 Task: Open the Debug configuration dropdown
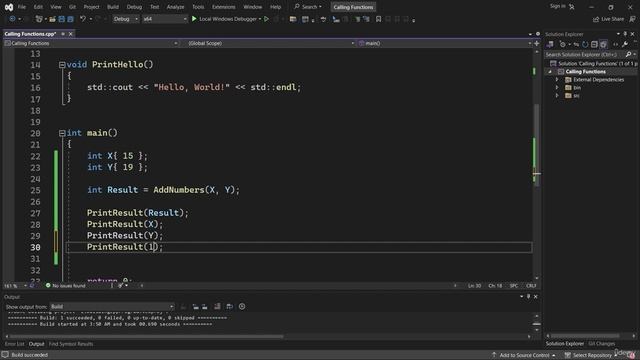point(125,19)
